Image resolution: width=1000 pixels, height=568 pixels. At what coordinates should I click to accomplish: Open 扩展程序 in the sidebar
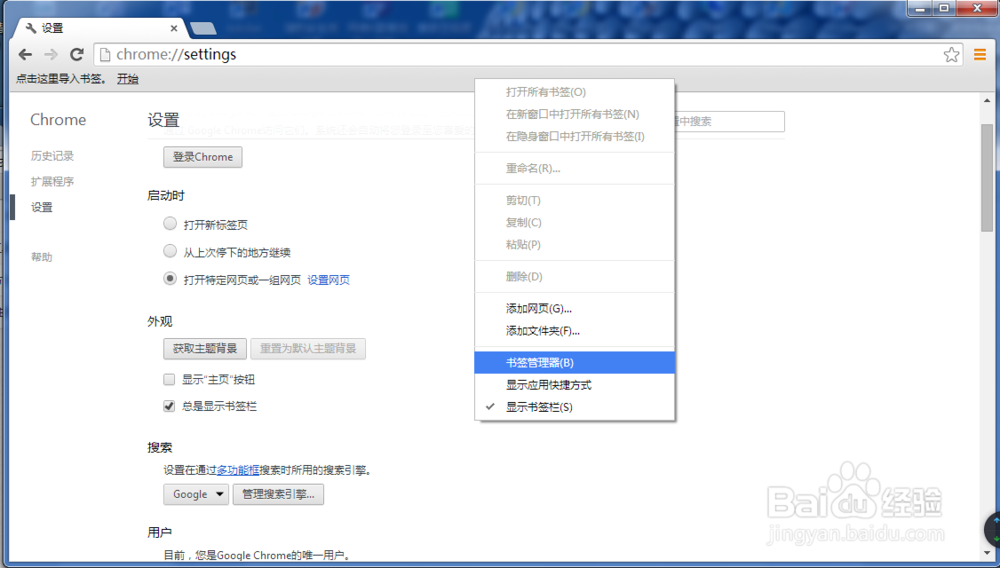(52, 182)
